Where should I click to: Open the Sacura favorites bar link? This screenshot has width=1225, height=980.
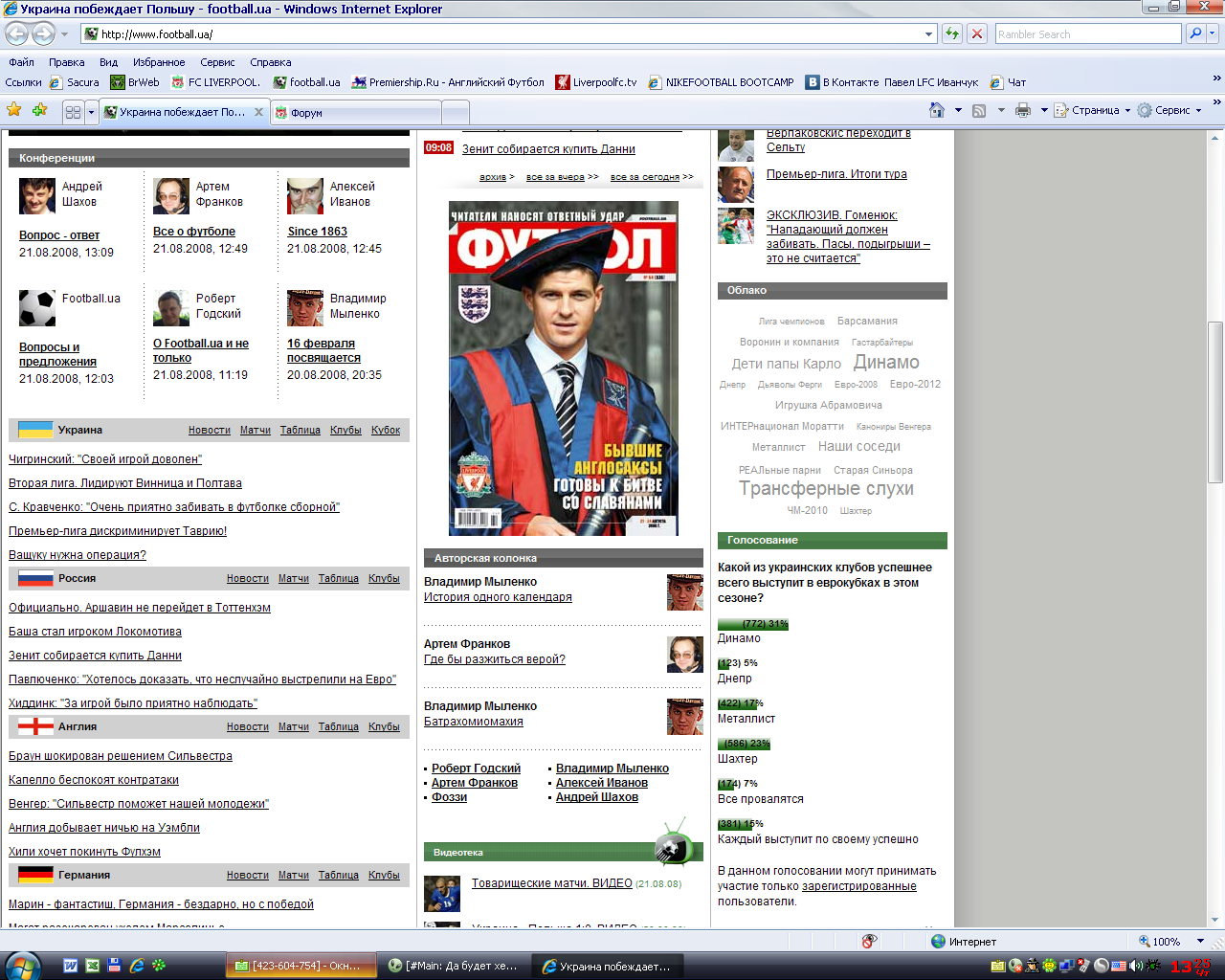(x=74, y=82)
